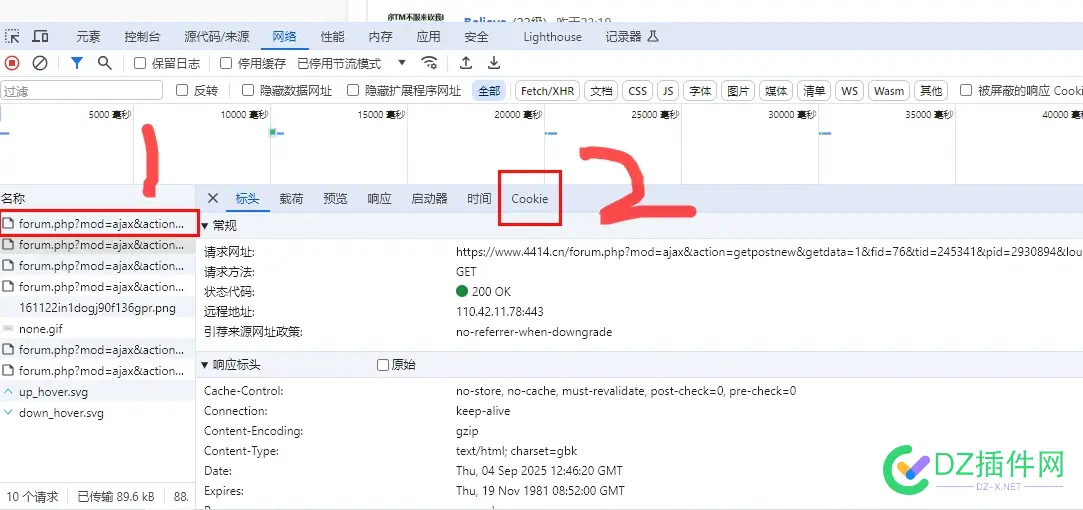Select the 预览 details tab

(x=335, y=198)
